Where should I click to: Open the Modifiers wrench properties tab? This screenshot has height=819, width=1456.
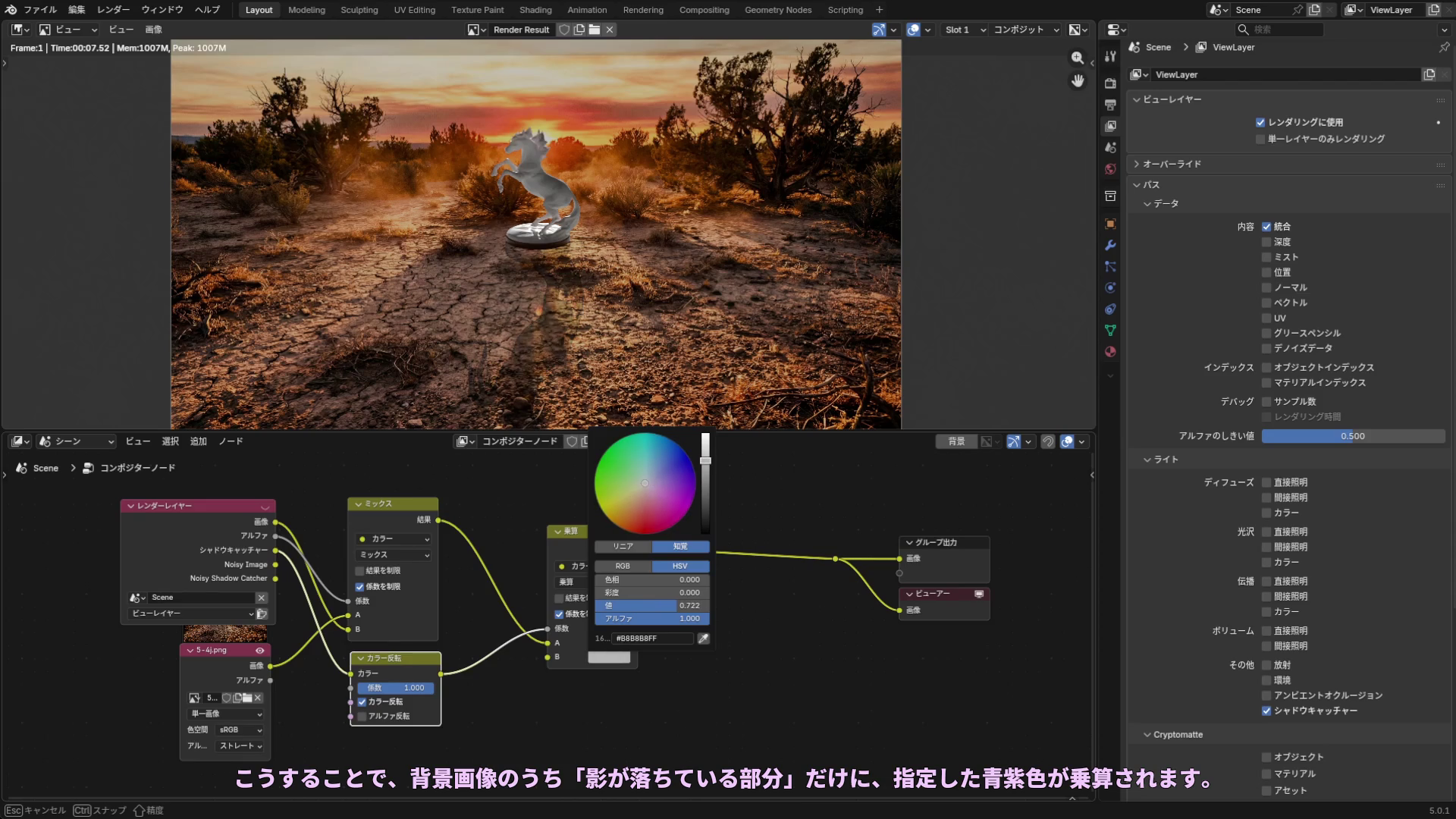pyautogui.click(x=1110, y=246)
